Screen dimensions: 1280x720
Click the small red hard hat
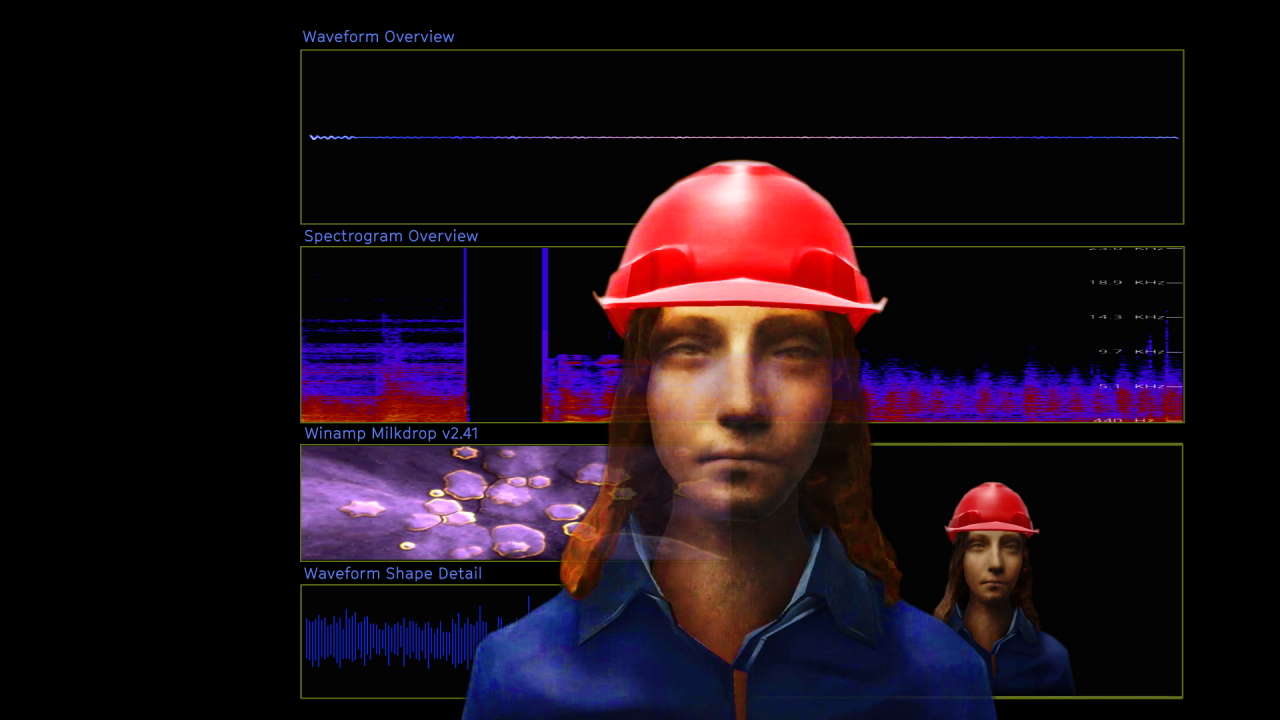(990, 508)
